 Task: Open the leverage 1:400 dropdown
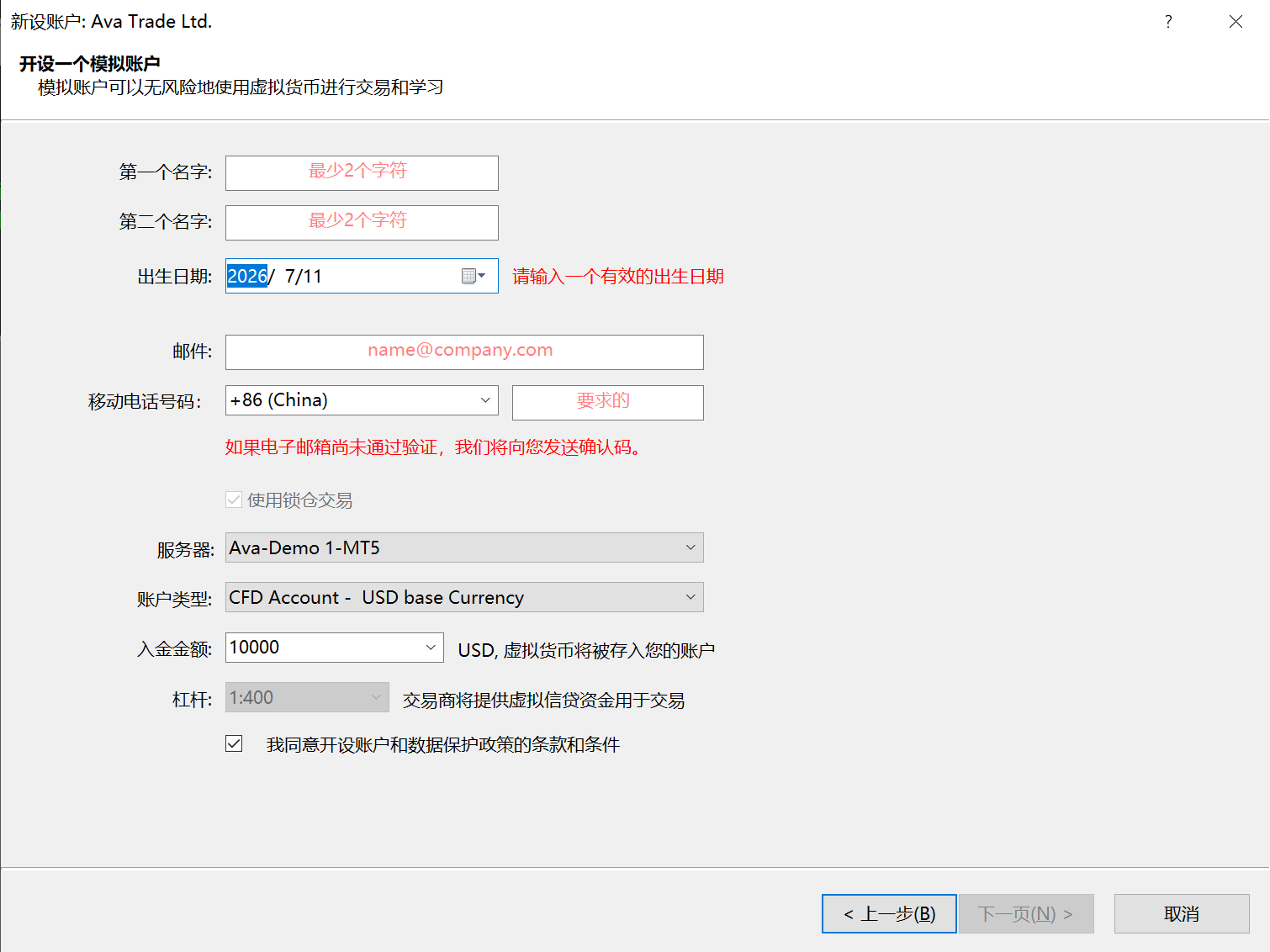(307, 697)
